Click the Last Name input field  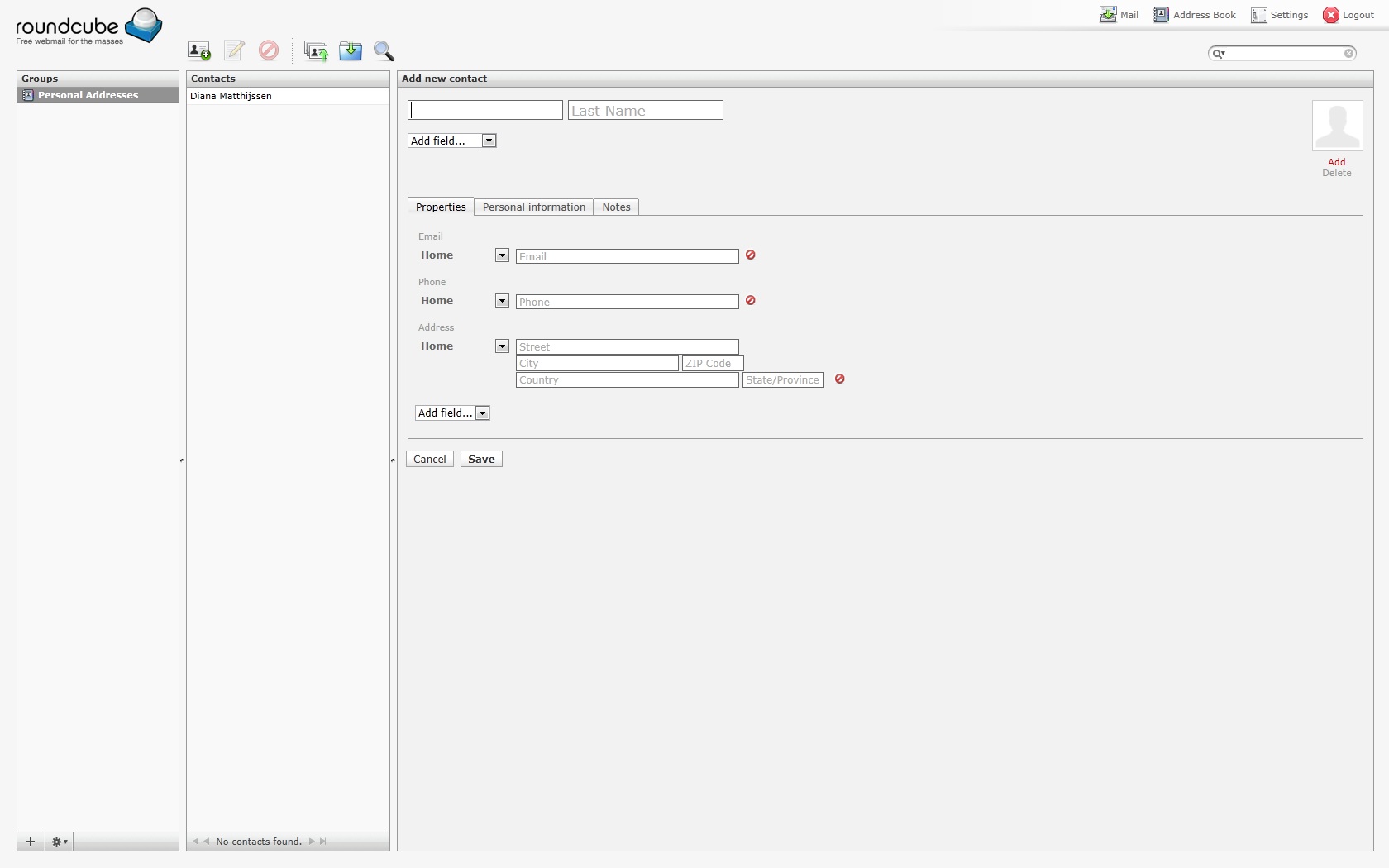[x=645, y=111]
